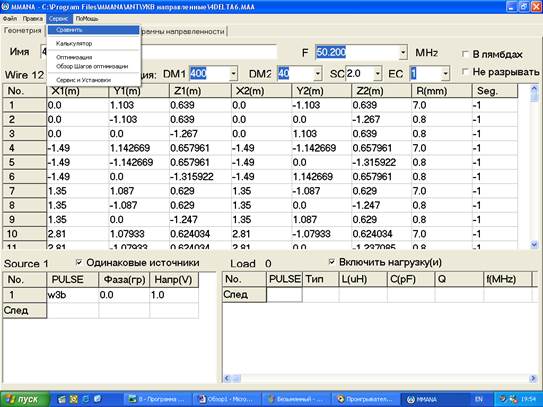Click the load table right scroll arrow
This screenshot has width=543, height=407.
click(533, 378)
